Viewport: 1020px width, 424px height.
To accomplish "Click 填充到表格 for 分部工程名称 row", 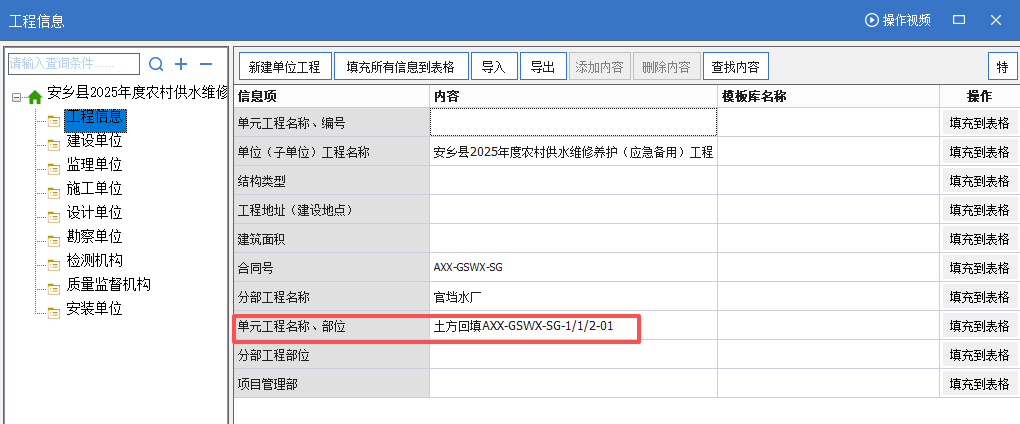I will tap(980, 297).
